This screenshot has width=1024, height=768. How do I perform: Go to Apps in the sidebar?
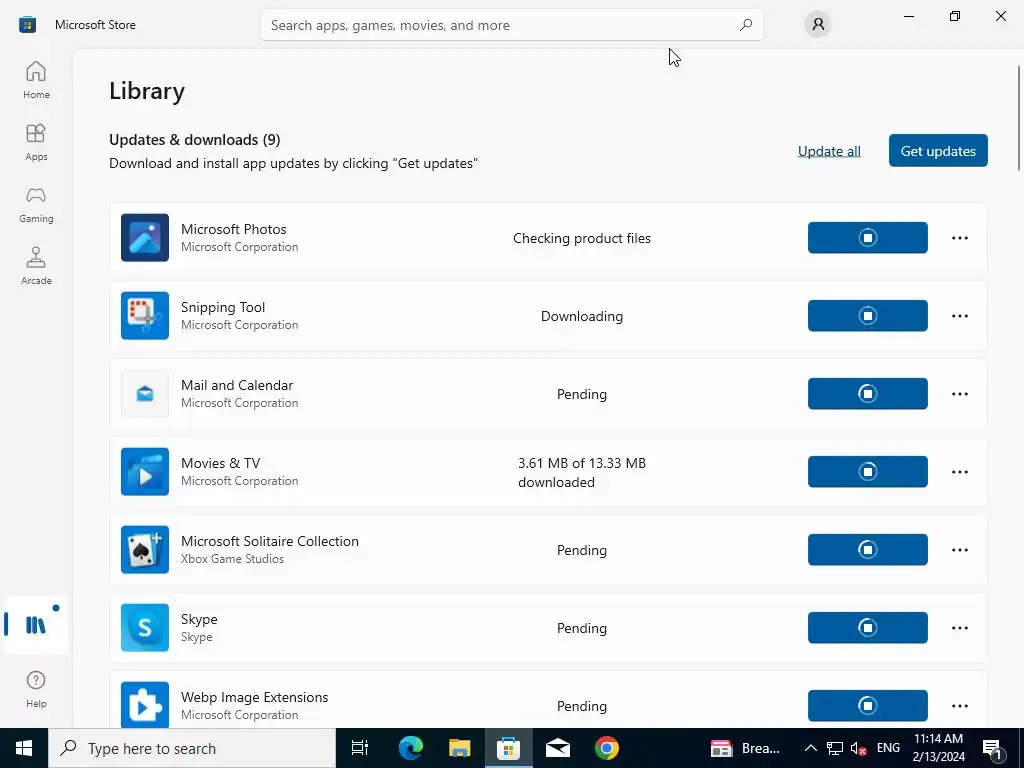pos(36,142)
